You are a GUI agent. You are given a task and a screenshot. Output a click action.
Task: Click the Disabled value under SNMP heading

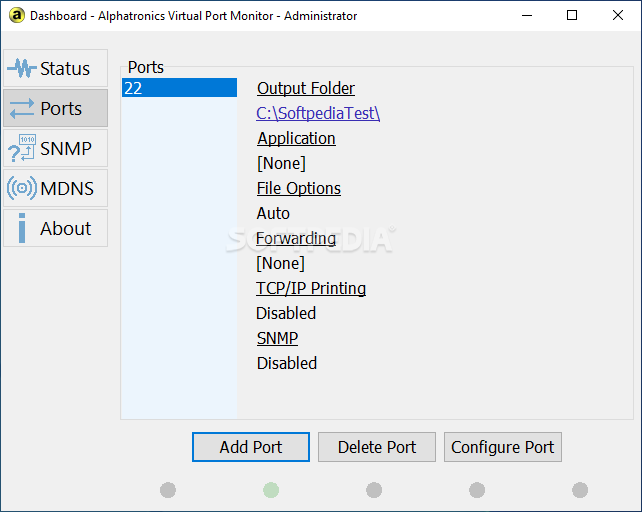tap(287, 363)
